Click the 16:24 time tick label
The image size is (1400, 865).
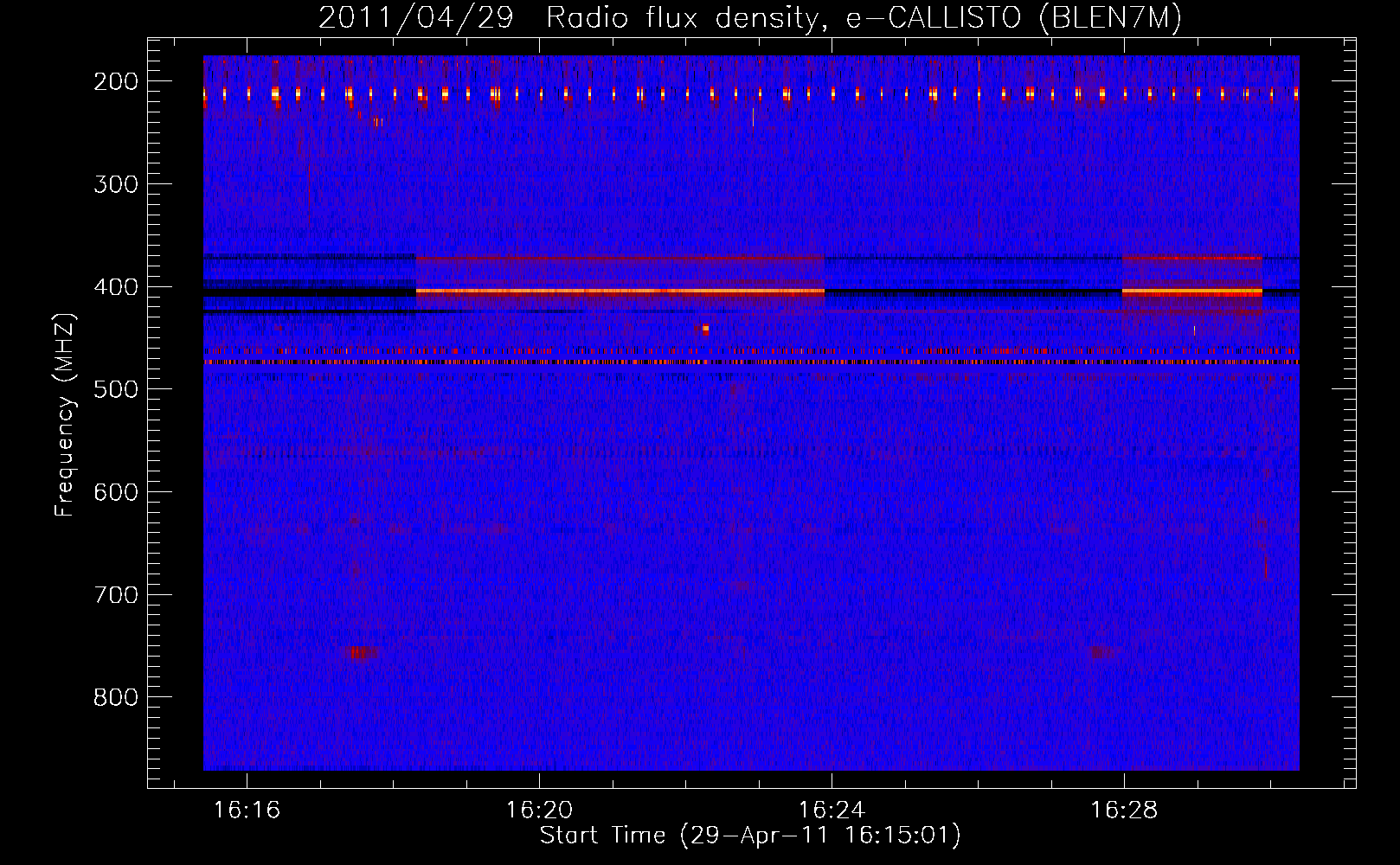click(832, 811)
